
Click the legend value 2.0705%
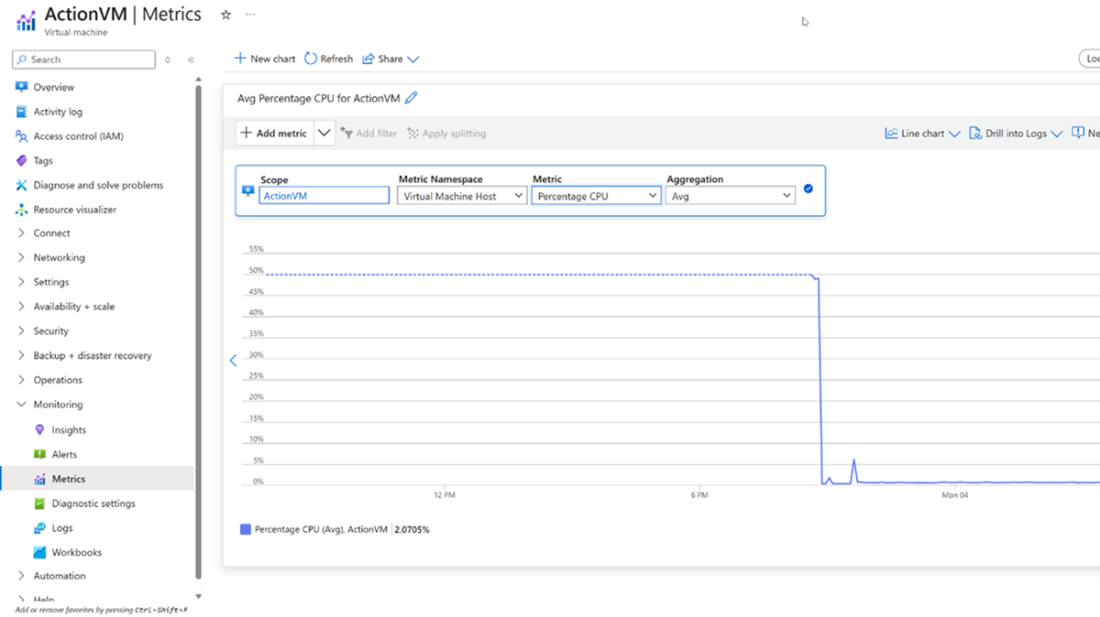412,529
